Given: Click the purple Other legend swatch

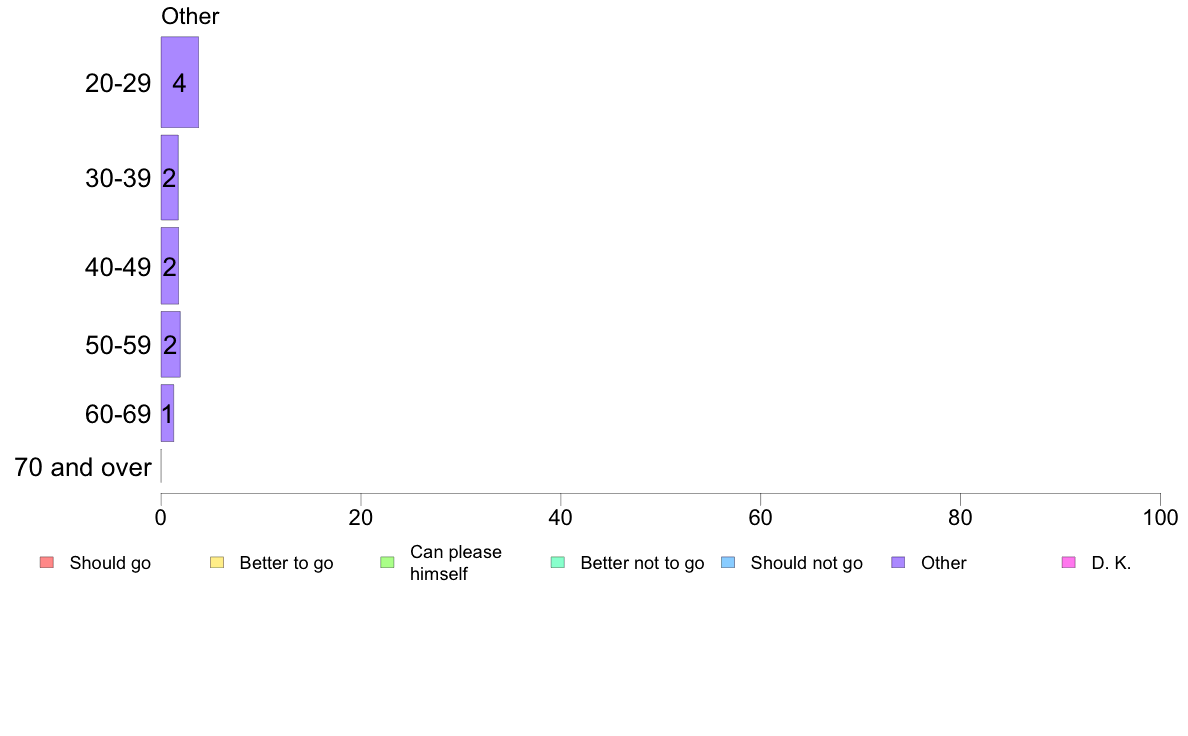Looking at the screenshot, I should click(899, 562).
